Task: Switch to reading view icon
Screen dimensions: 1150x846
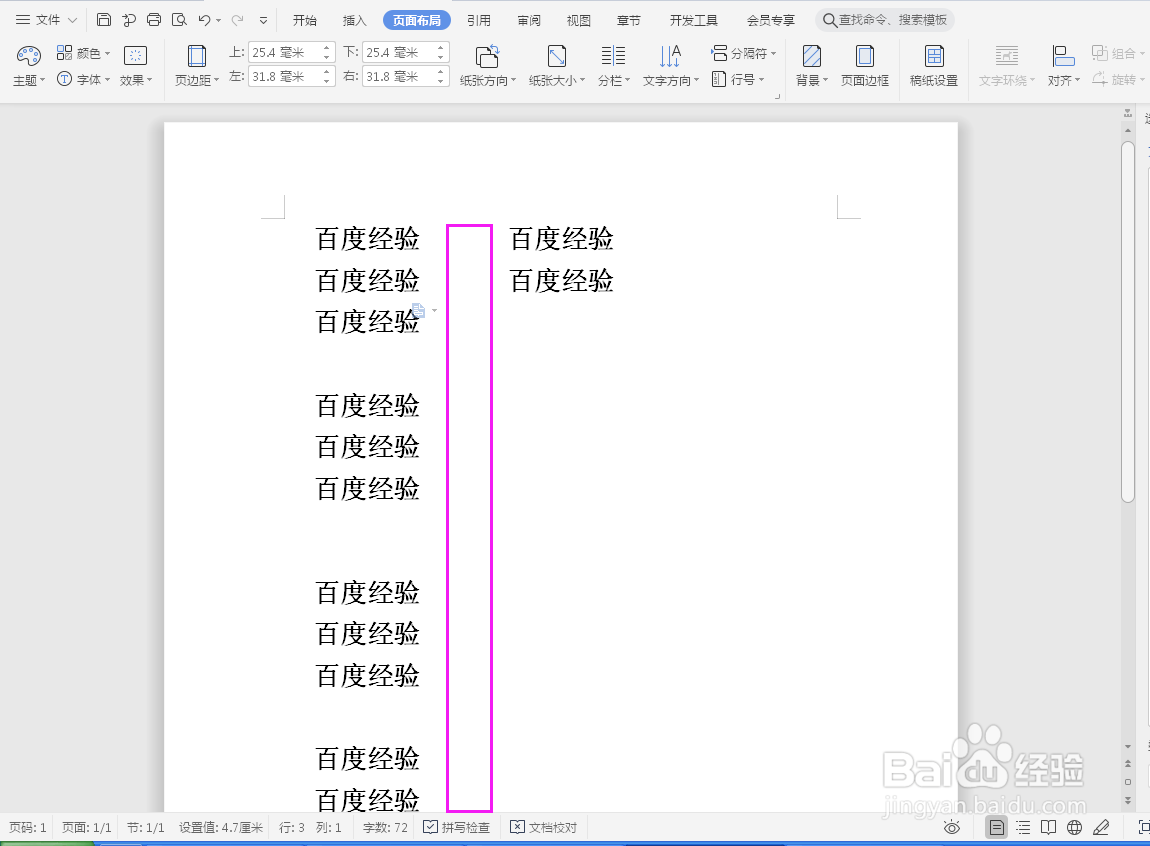Action: [x=1049, y=828]
